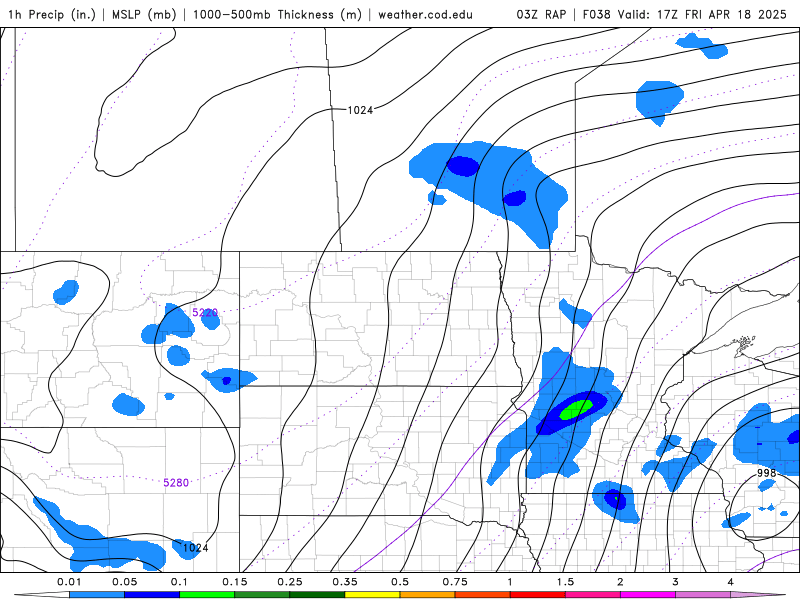Click the 0.25 value on the legend
Screen dimensions: 800x600
290,582
